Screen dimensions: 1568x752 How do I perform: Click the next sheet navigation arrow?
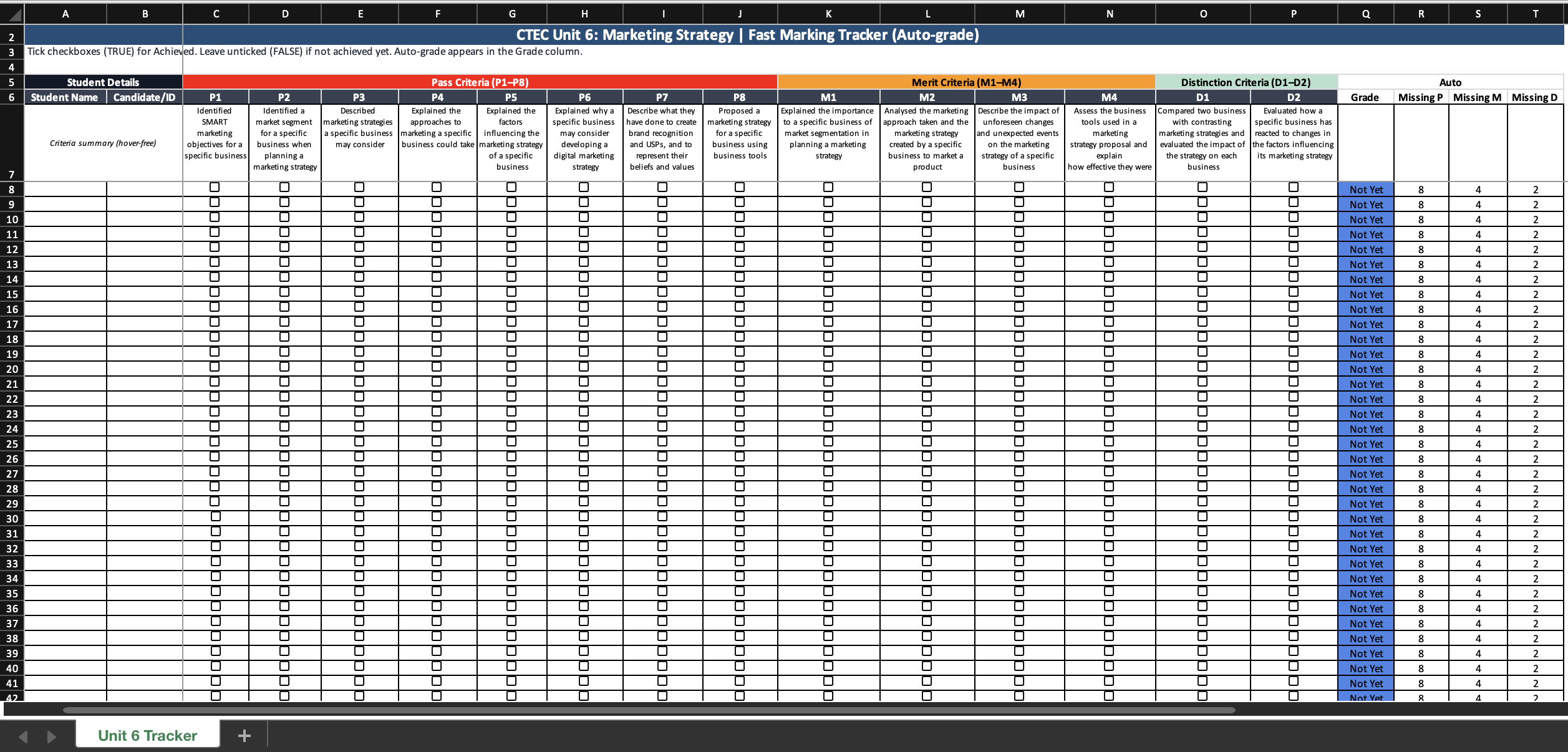pyautogui.click(x=52, y=736)
